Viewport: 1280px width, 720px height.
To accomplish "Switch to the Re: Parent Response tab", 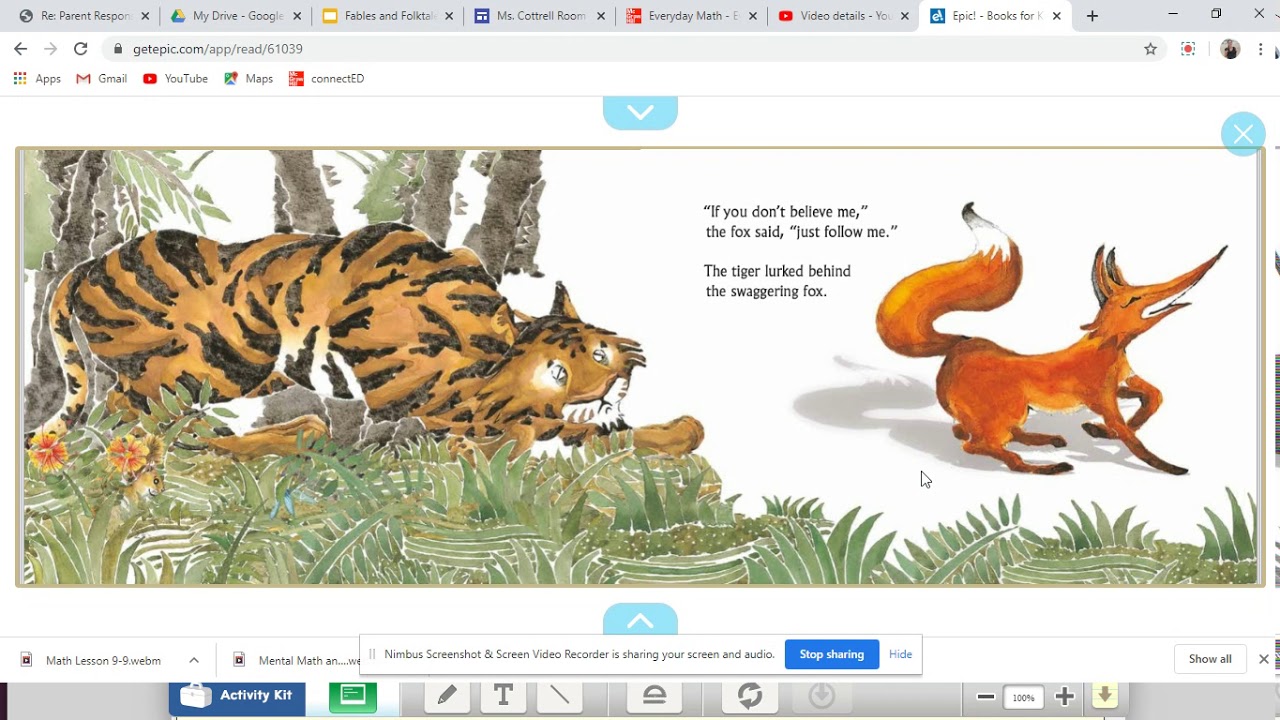I will (x=84, y=16).
